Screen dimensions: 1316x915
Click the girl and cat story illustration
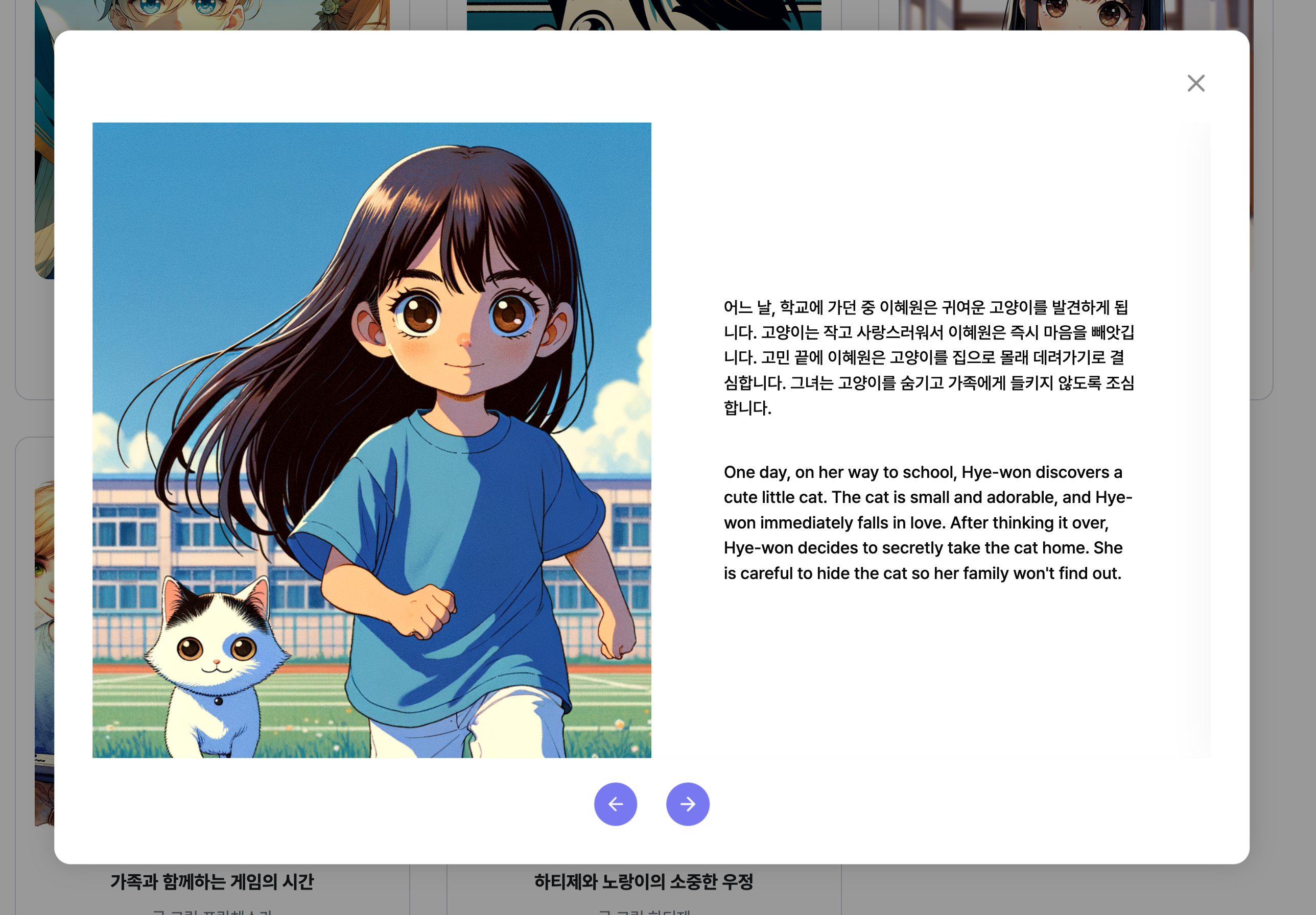(371, 440)
